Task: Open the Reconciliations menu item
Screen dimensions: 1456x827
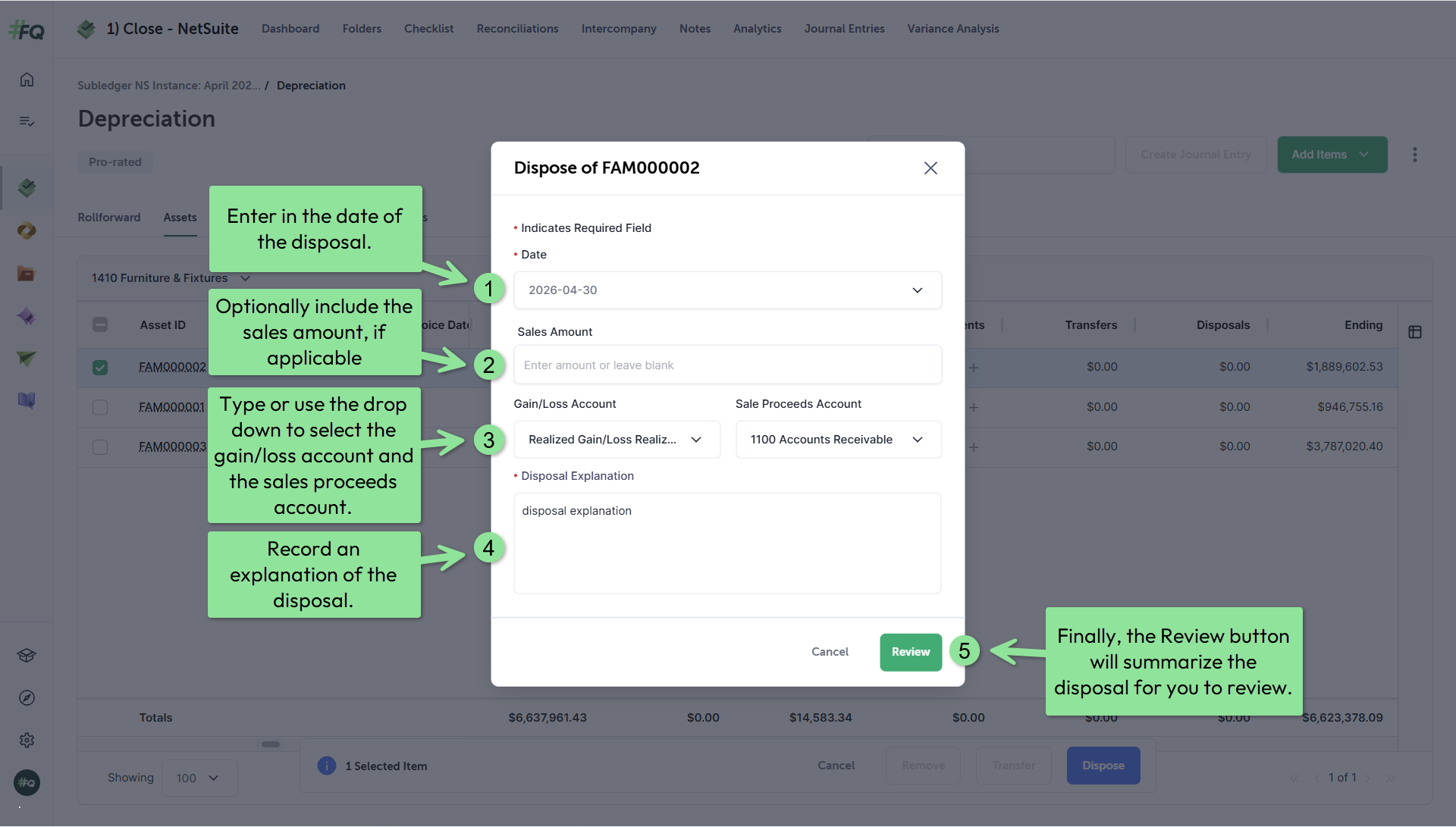Action: pyautogui.click(x=517, y=29)
